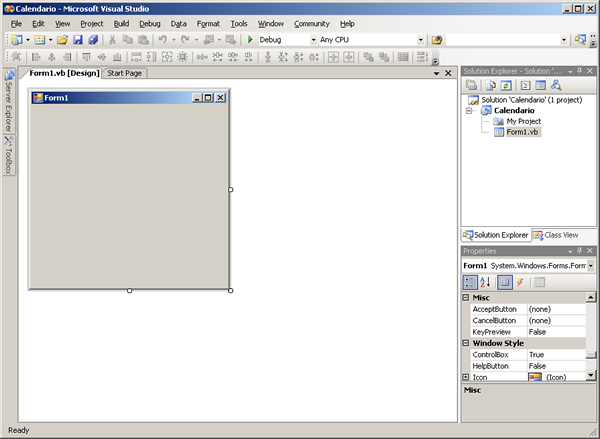Open the Build menu
Viewport: 600px width, 439px height.
(121, 24)
